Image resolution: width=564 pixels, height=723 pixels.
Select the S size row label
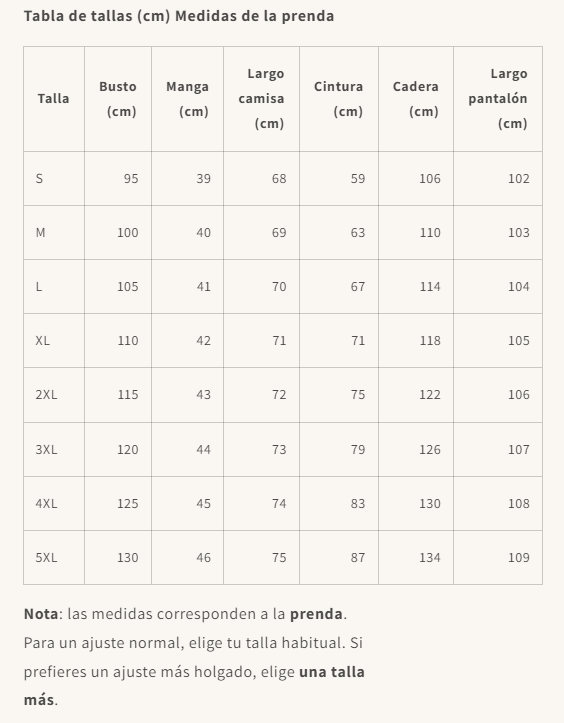[39, 178]
